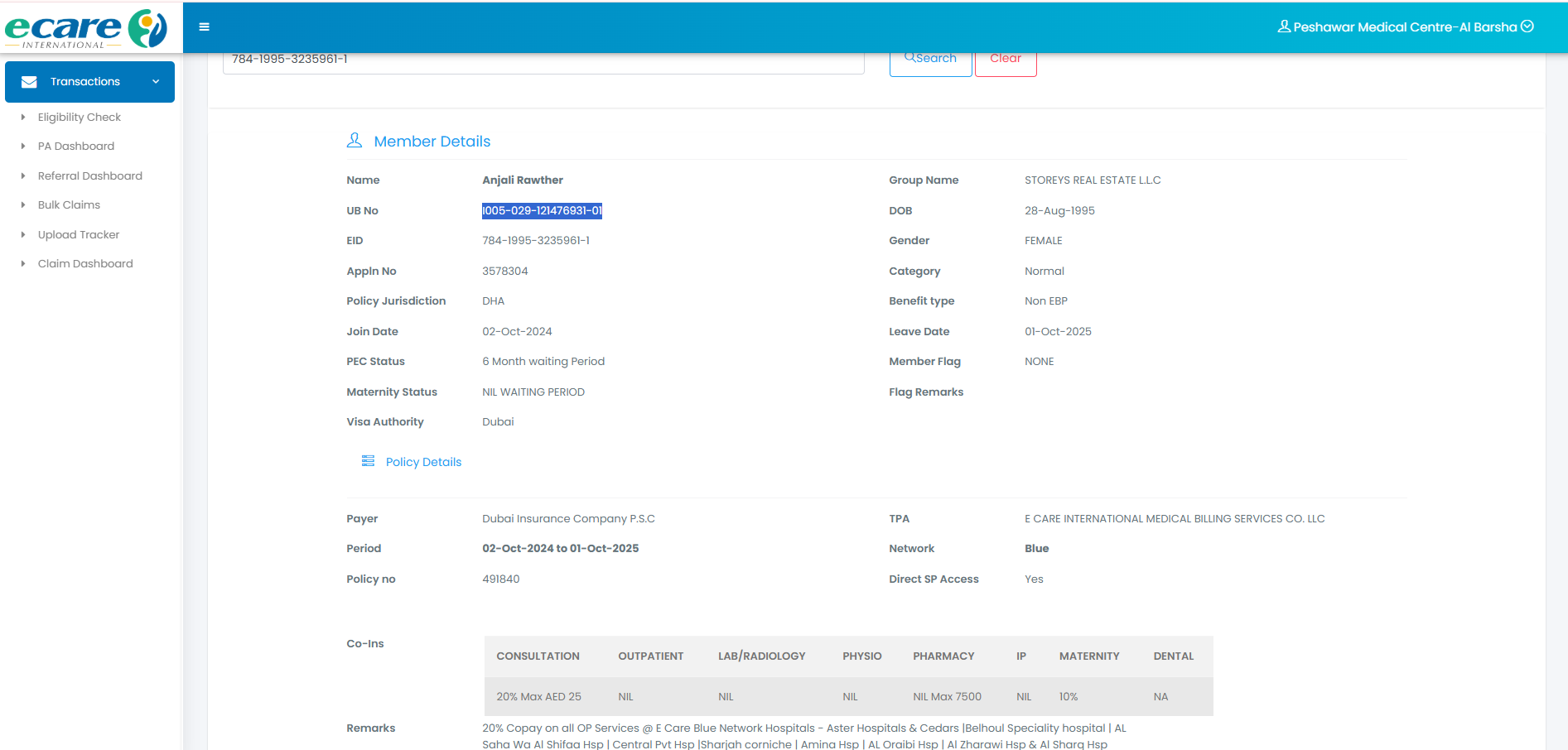Select Claim Dashboard in the sidebar

(x=85, y=264)
